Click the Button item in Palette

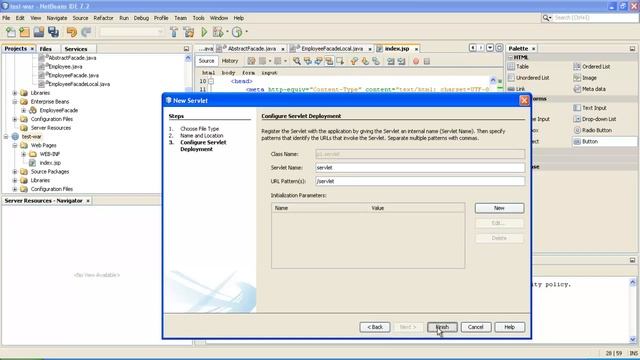pyautogui.click(x=604, y=142)
